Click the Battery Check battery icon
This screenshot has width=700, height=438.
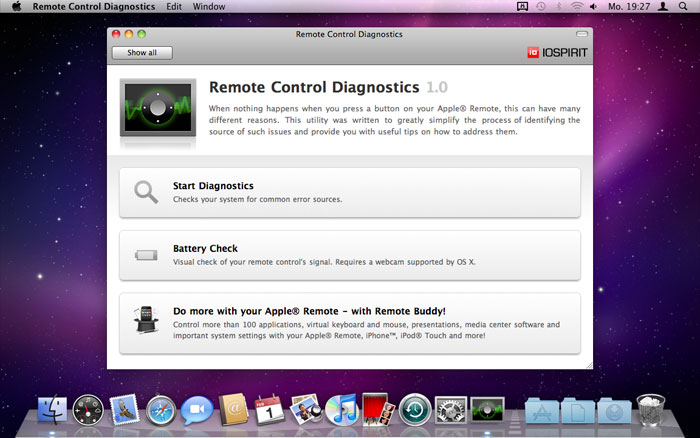pos(146,255)
